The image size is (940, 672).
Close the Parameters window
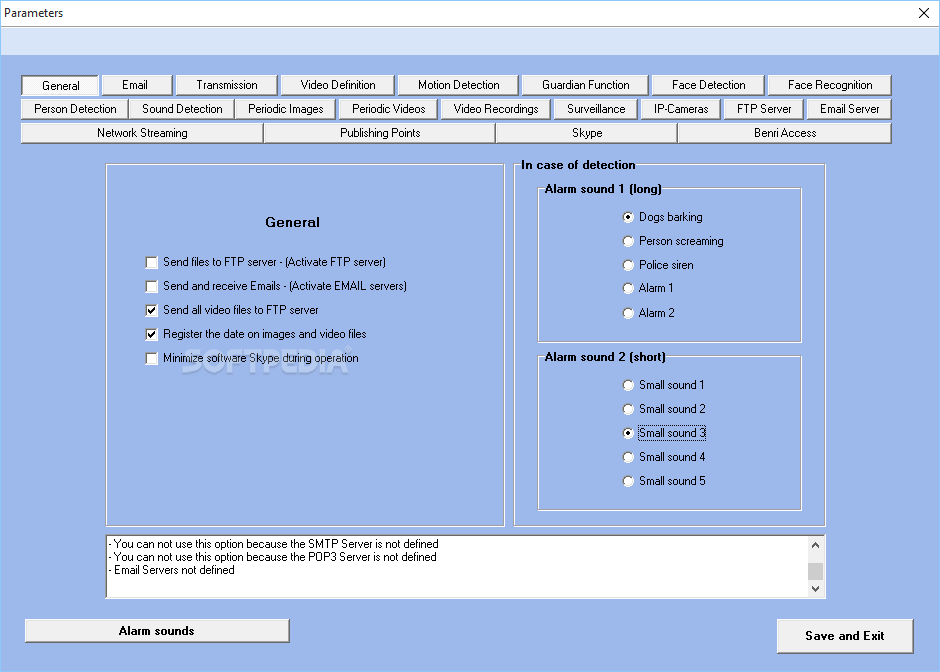coord(924,13)
